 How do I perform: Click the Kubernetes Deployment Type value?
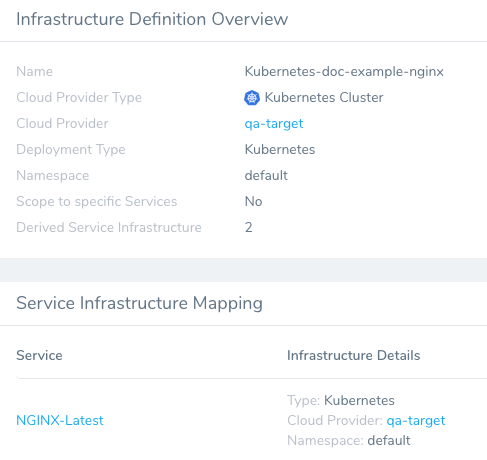point(280,149)
